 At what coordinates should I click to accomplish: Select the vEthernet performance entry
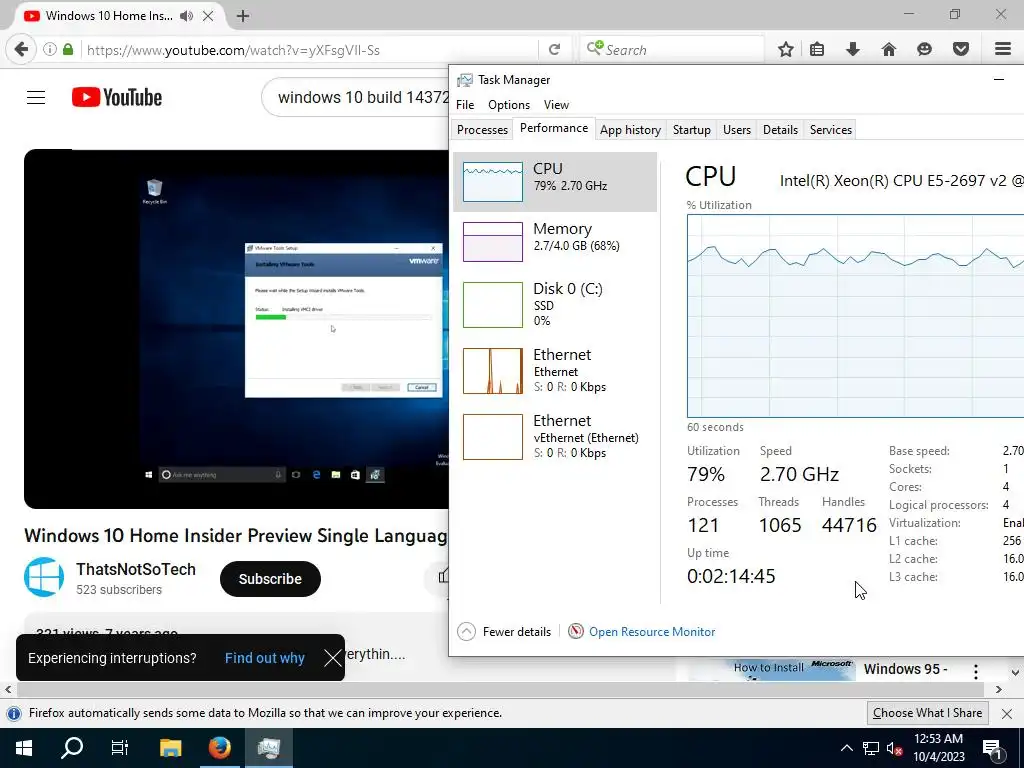pos(554,436)
